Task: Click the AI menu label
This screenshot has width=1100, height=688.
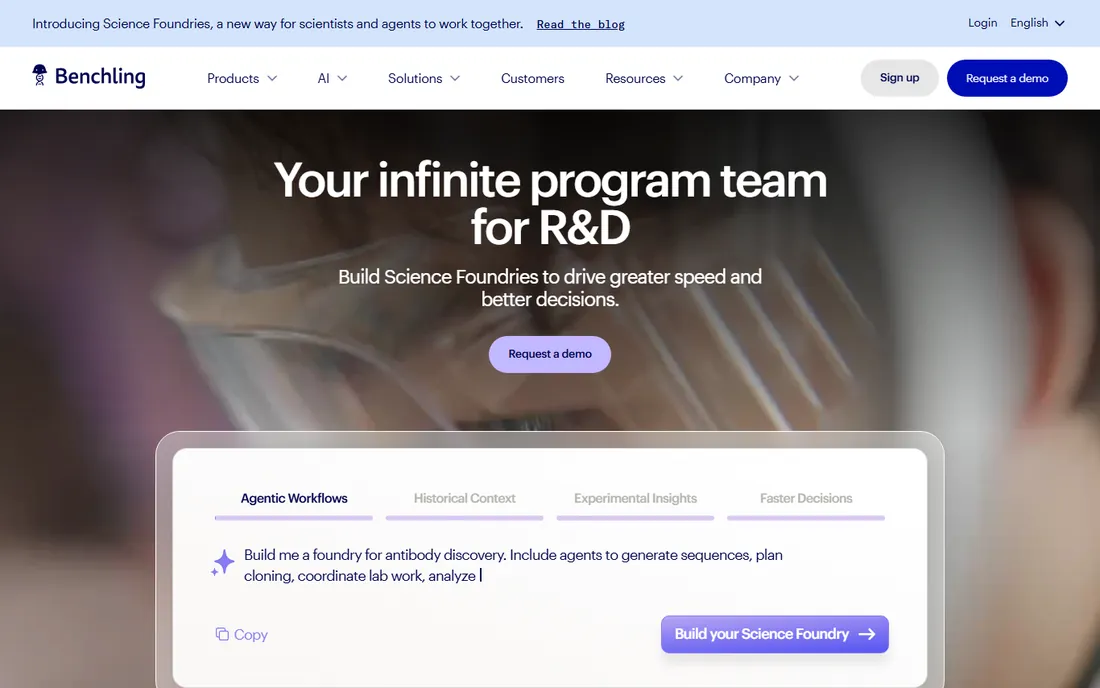Action: click(323, 79)
